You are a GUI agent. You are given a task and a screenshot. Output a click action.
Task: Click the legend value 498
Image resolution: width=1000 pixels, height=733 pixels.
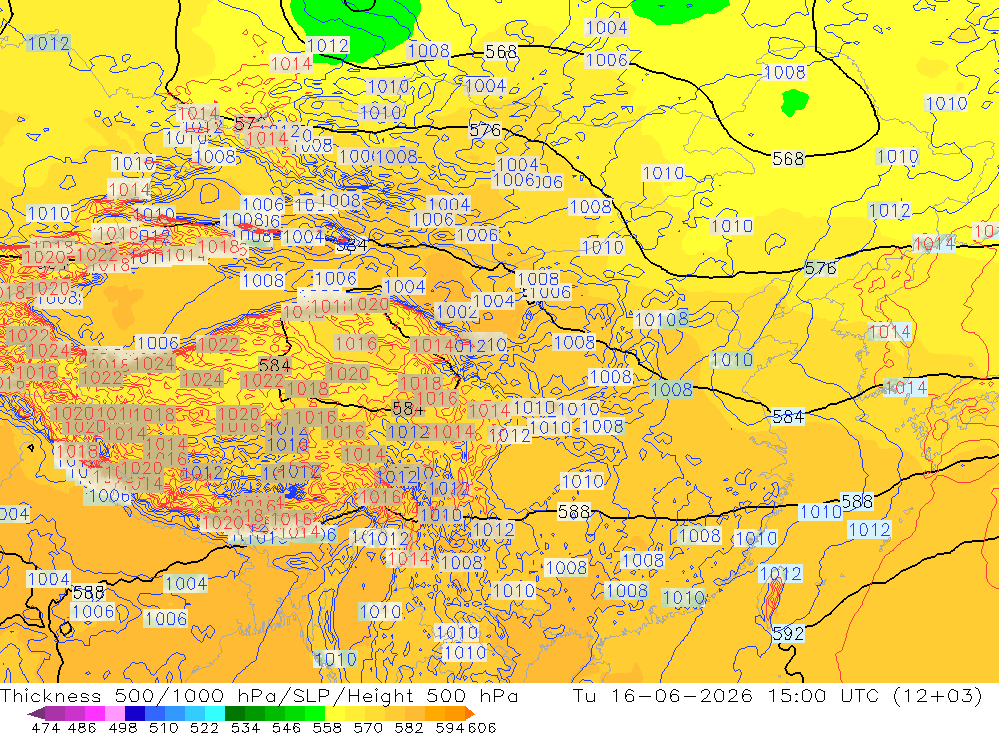(123, 727)
